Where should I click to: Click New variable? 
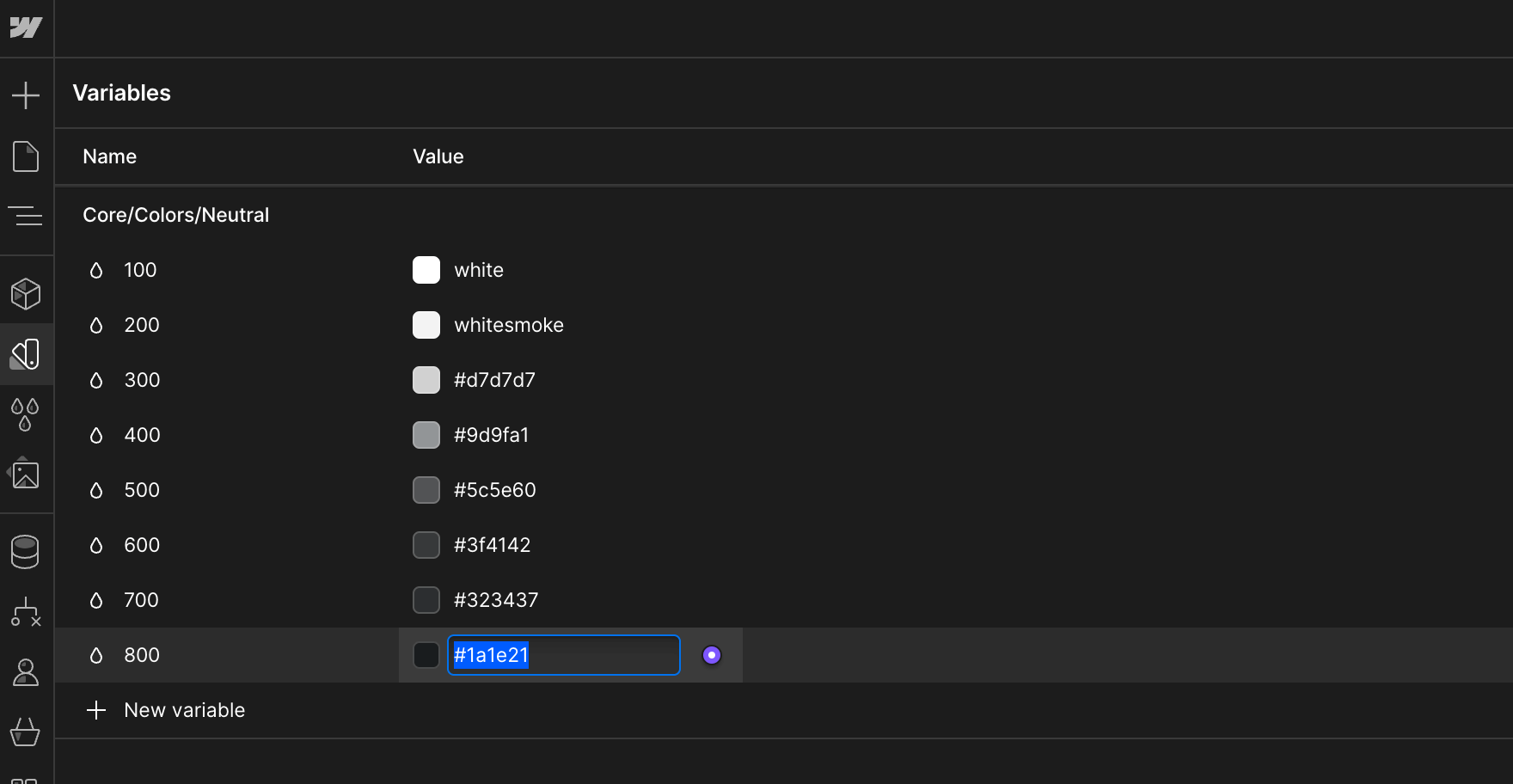[x=184, y=710]
